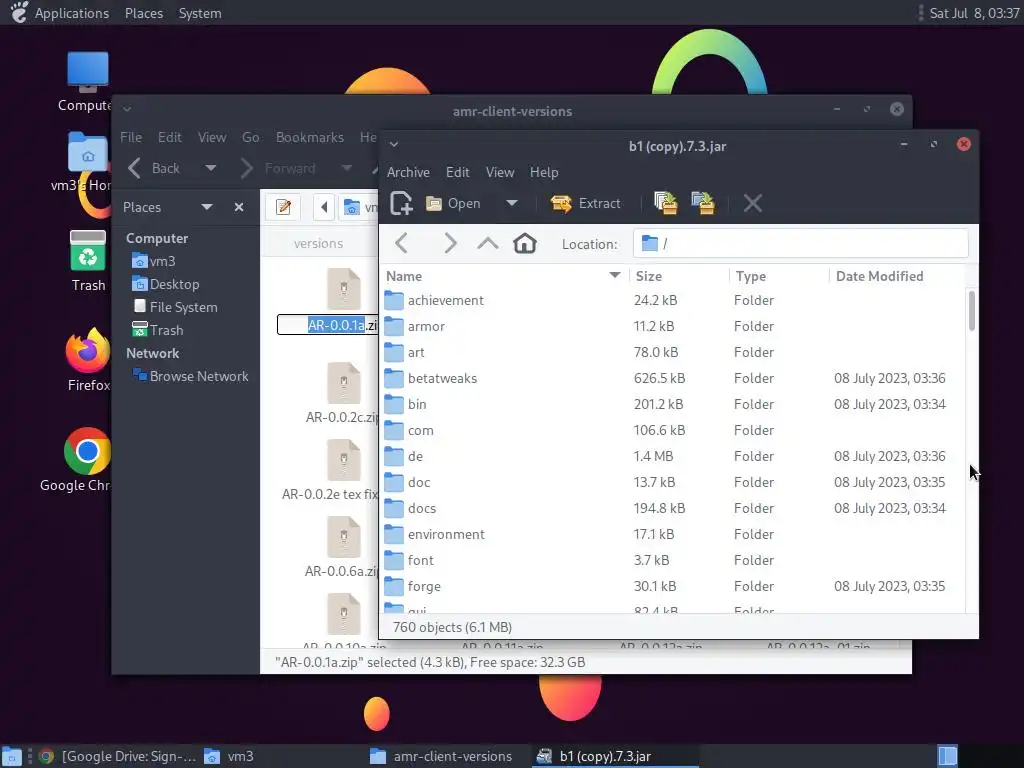Expand Forward history dropdown arrow

(x=347, y=168)
